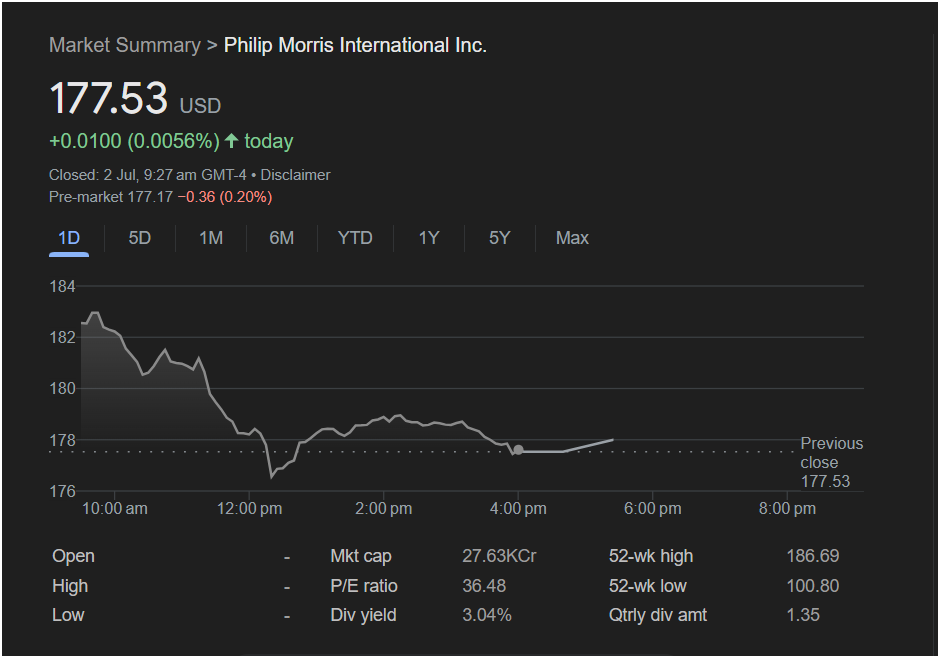Click the Low label in stats table
Screen dimensions: 940x658
coord(68,615)
